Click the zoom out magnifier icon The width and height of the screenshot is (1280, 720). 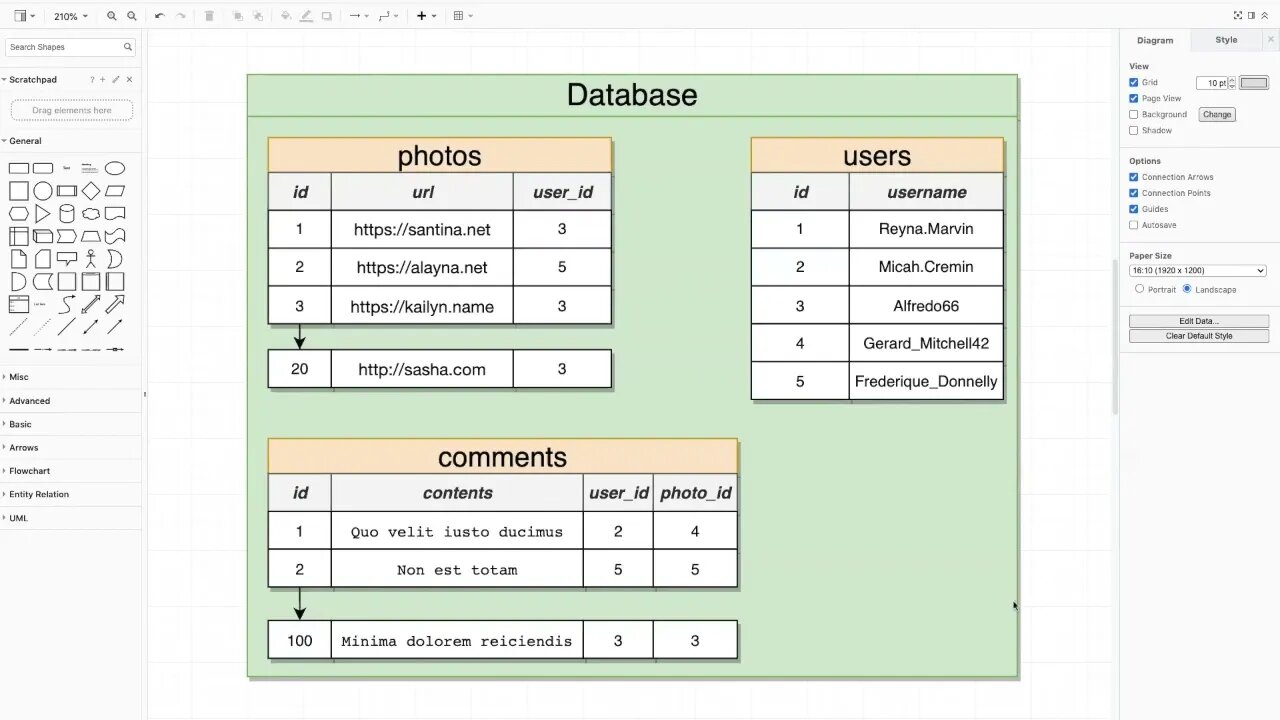pyautogui.click(x=132, y=16)
